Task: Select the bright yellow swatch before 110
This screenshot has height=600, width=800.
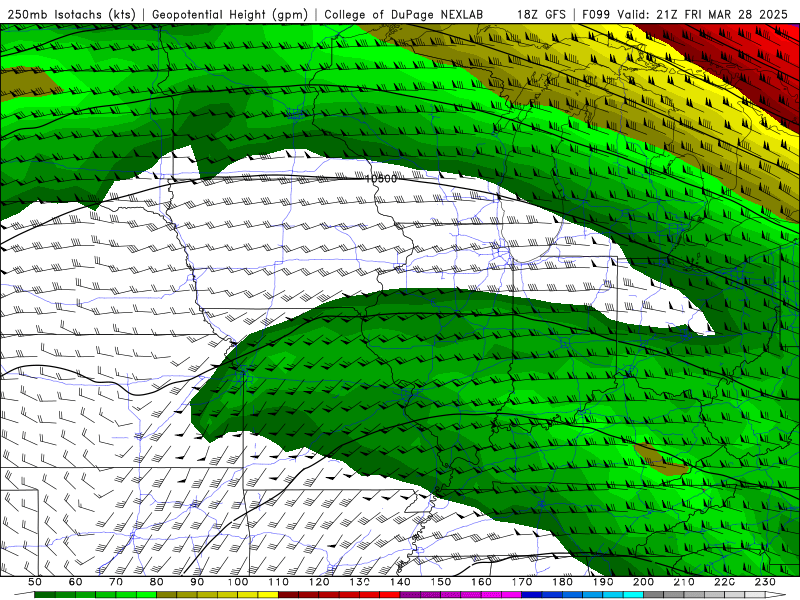Action: point(268,594)
